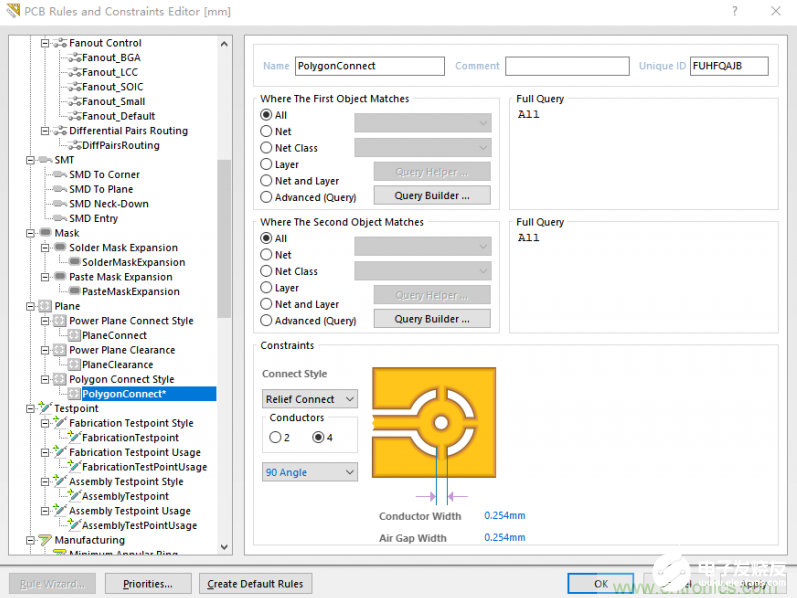Click the Fanout Control category icon
Viewport: 797px width, 598px height.
[x=60, y=43]
